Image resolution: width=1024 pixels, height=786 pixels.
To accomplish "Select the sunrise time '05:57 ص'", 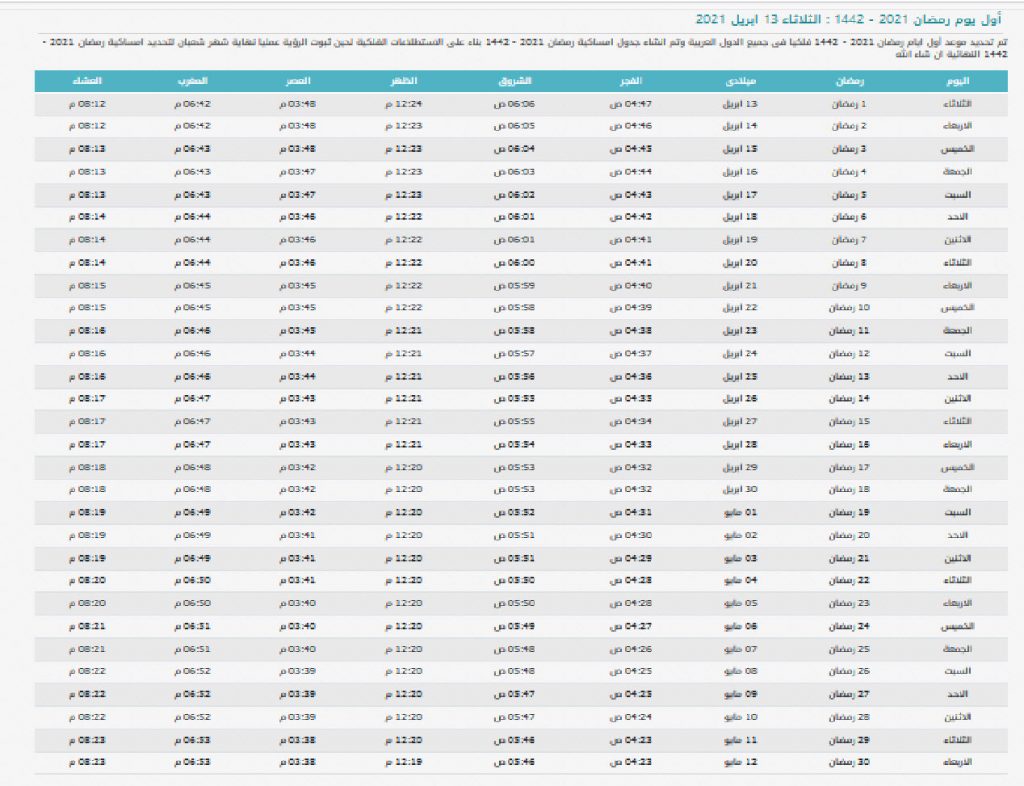I will click(x=514, y=353).
